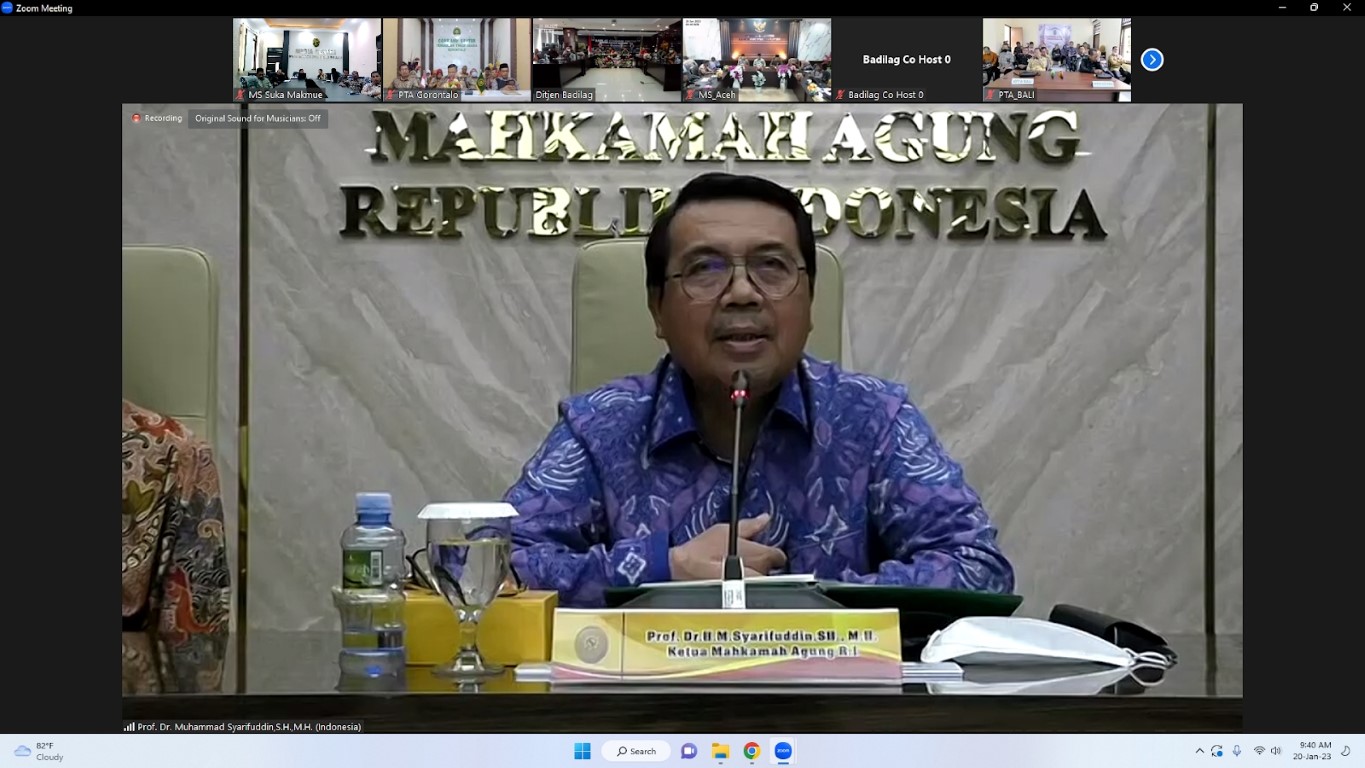Open the Teams Chat taskbar icon

click(689, 751)
